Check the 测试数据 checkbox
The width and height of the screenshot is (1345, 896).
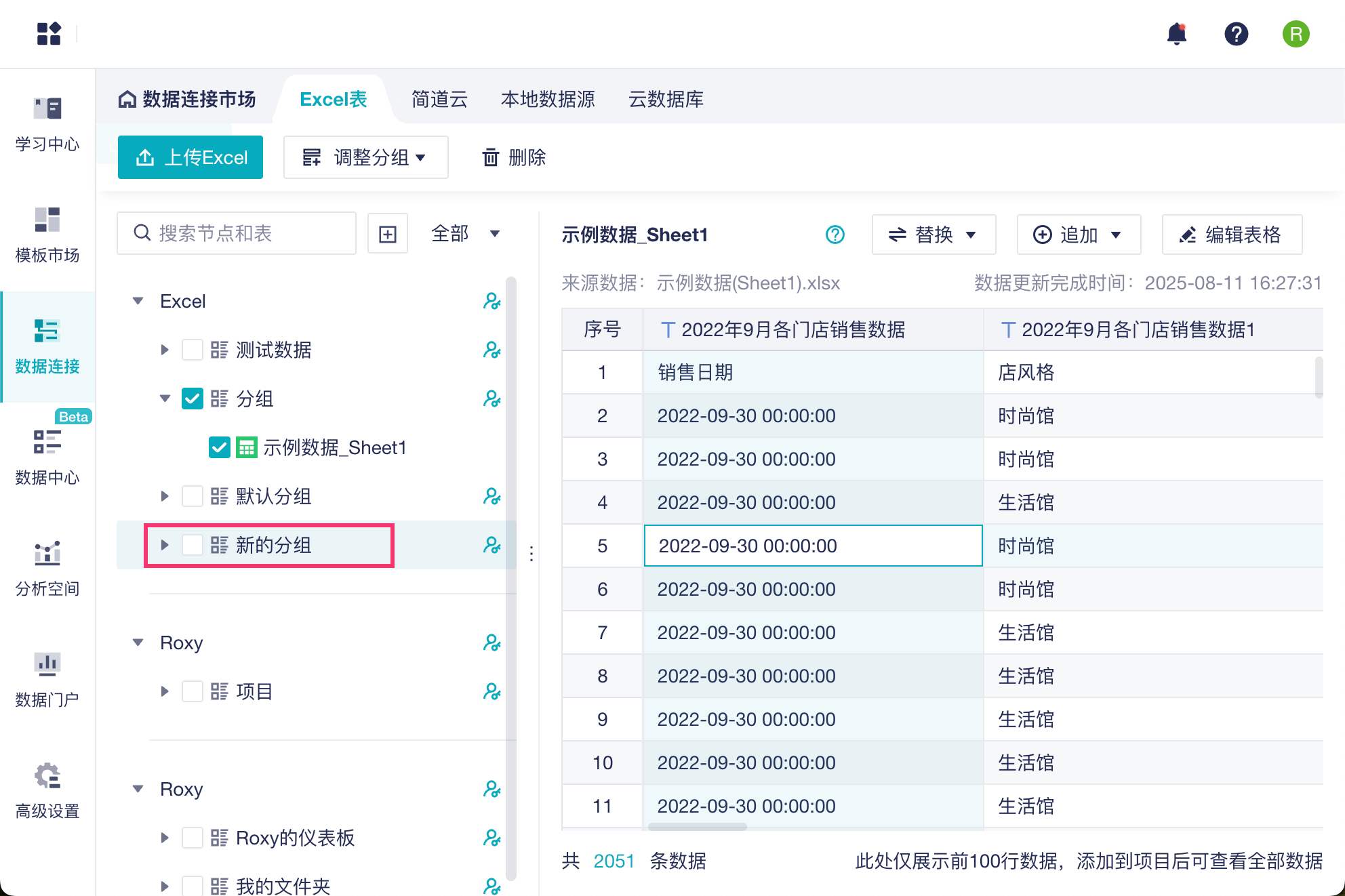point(193,350)
